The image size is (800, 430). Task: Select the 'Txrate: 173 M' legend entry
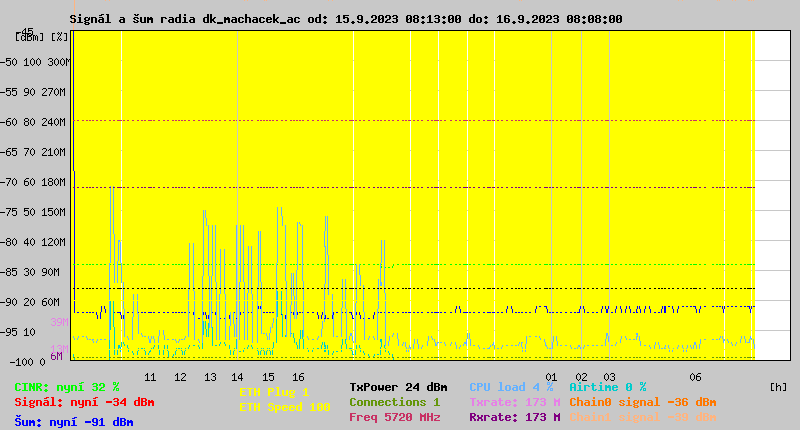coord(515,402)
